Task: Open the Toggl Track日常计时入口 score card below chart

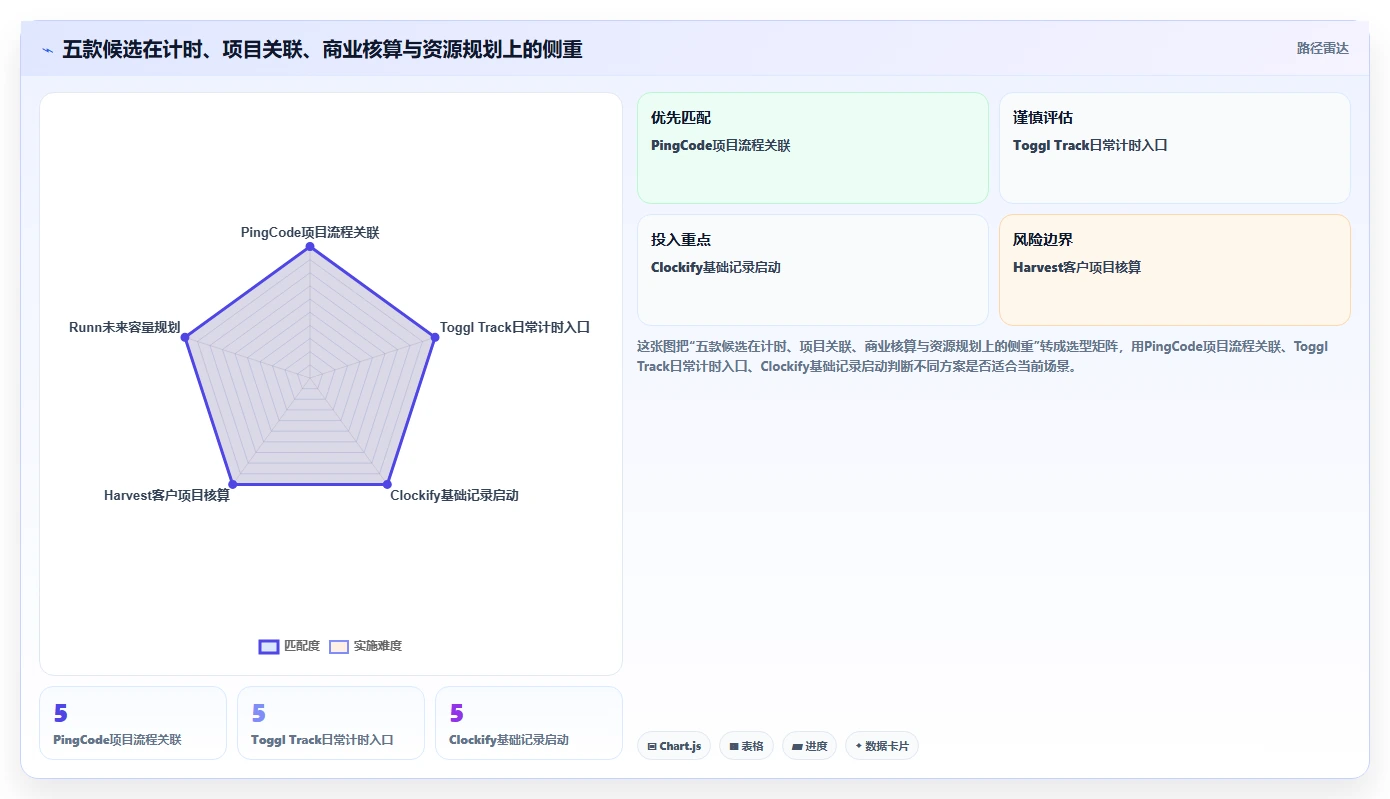Action: click(x=331, y=723)
